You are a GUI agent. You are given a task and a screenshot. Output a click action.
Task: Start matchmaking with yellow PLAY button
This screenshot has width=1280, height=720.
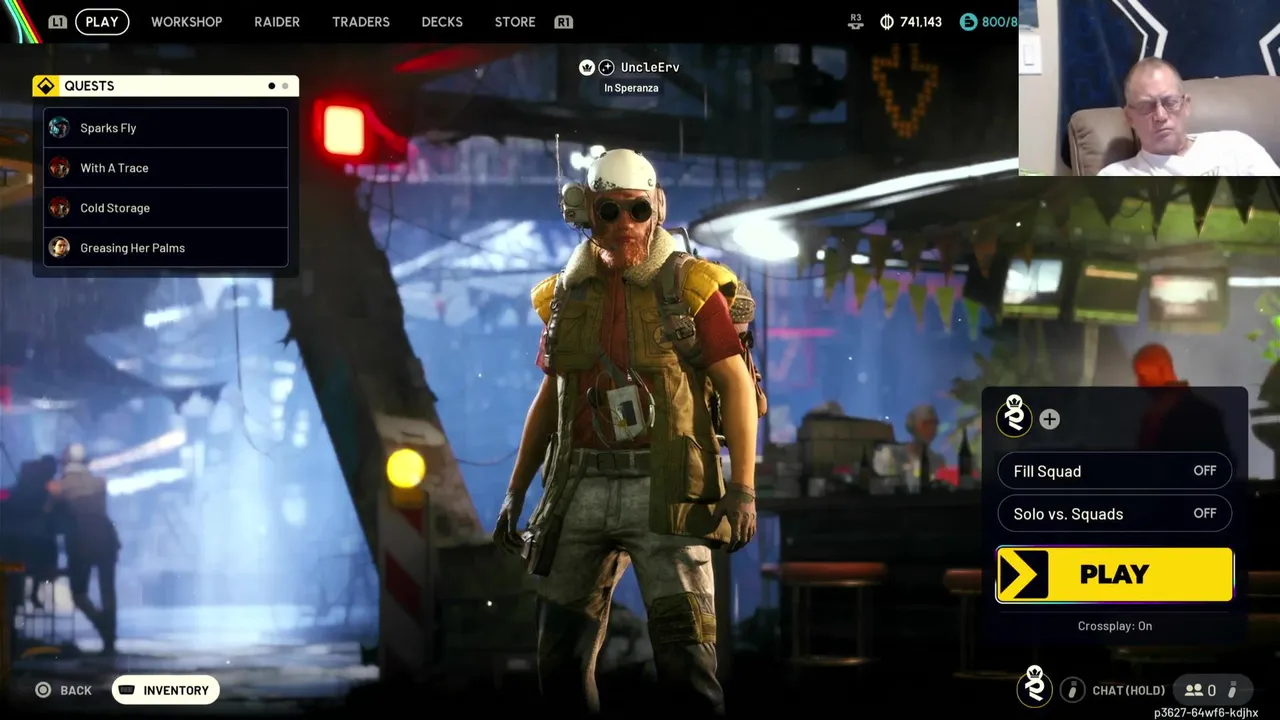(x=1115, y=574)
